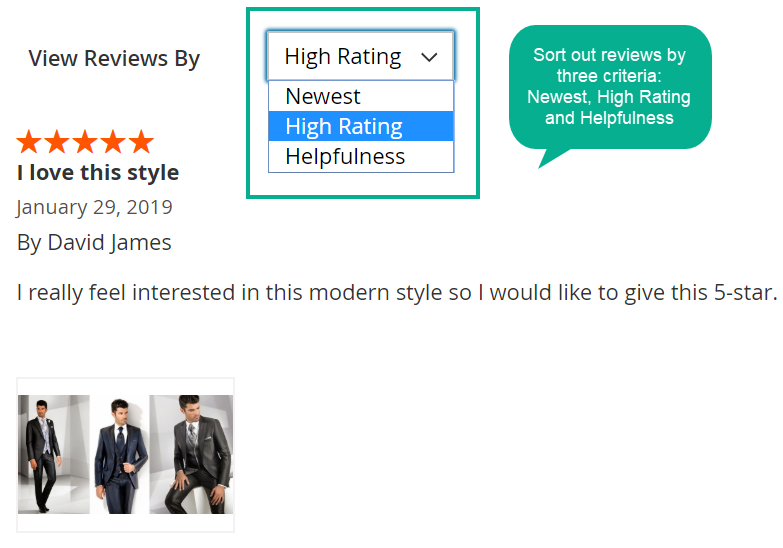This screenshot has height=548, width=783.
Task: Click the second orange rating star
Action: tap(57, 141)
